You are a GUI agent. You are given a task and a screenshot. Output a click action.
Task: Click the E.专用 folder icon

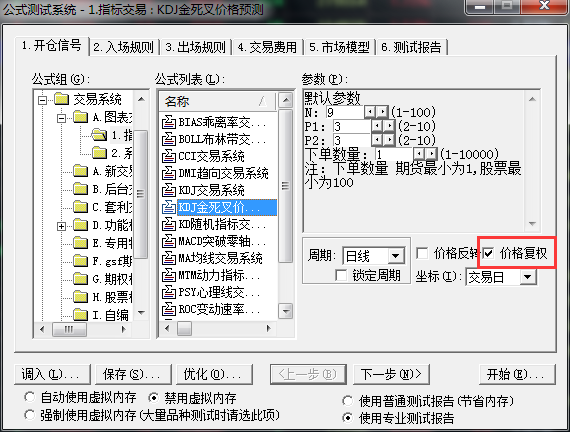[x=81, y=243]
